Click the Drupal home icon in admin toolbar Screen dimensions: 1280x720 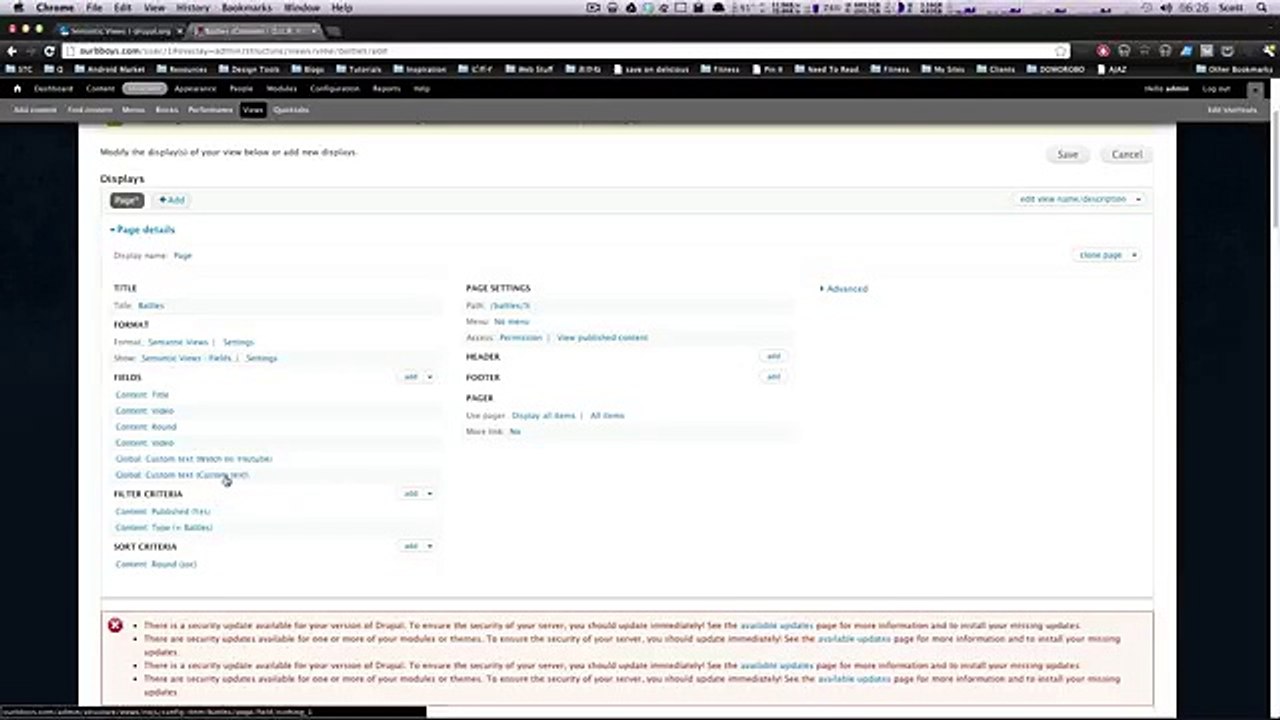(x=17, y=88)
